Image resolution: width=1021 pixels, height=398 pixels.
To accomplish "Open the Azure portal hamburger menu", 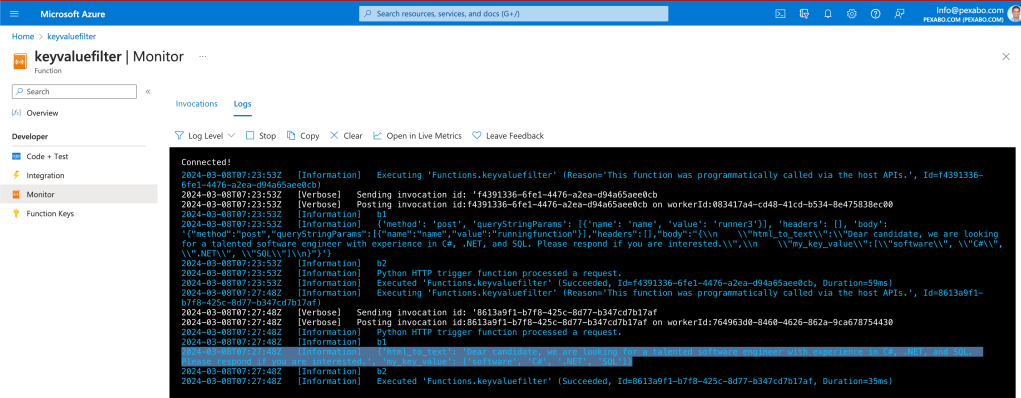I will (x=14, y=14).
